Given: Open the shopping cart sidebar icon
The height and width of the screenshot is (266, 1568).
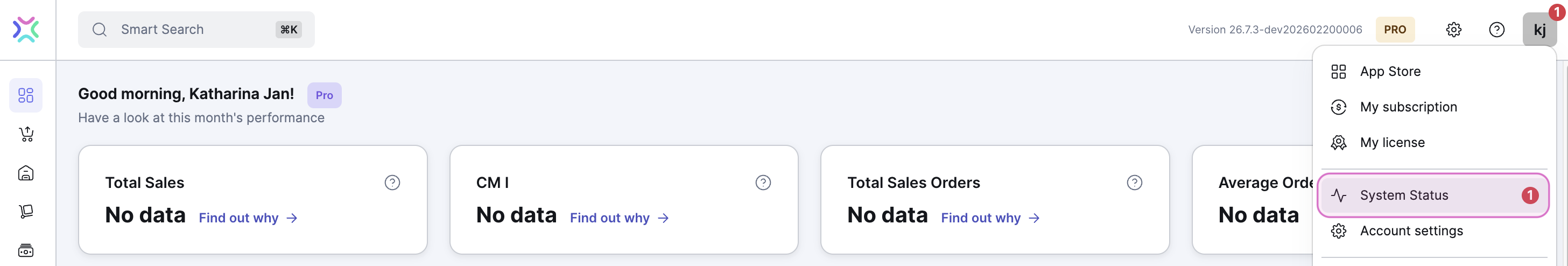Looking at the screenshot, I should tap(25, 134).
